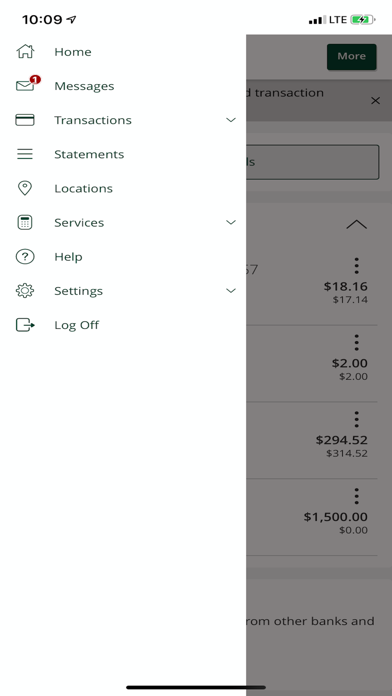
Task: Tap the 'from other banks and' text
Action: (310, 621)
